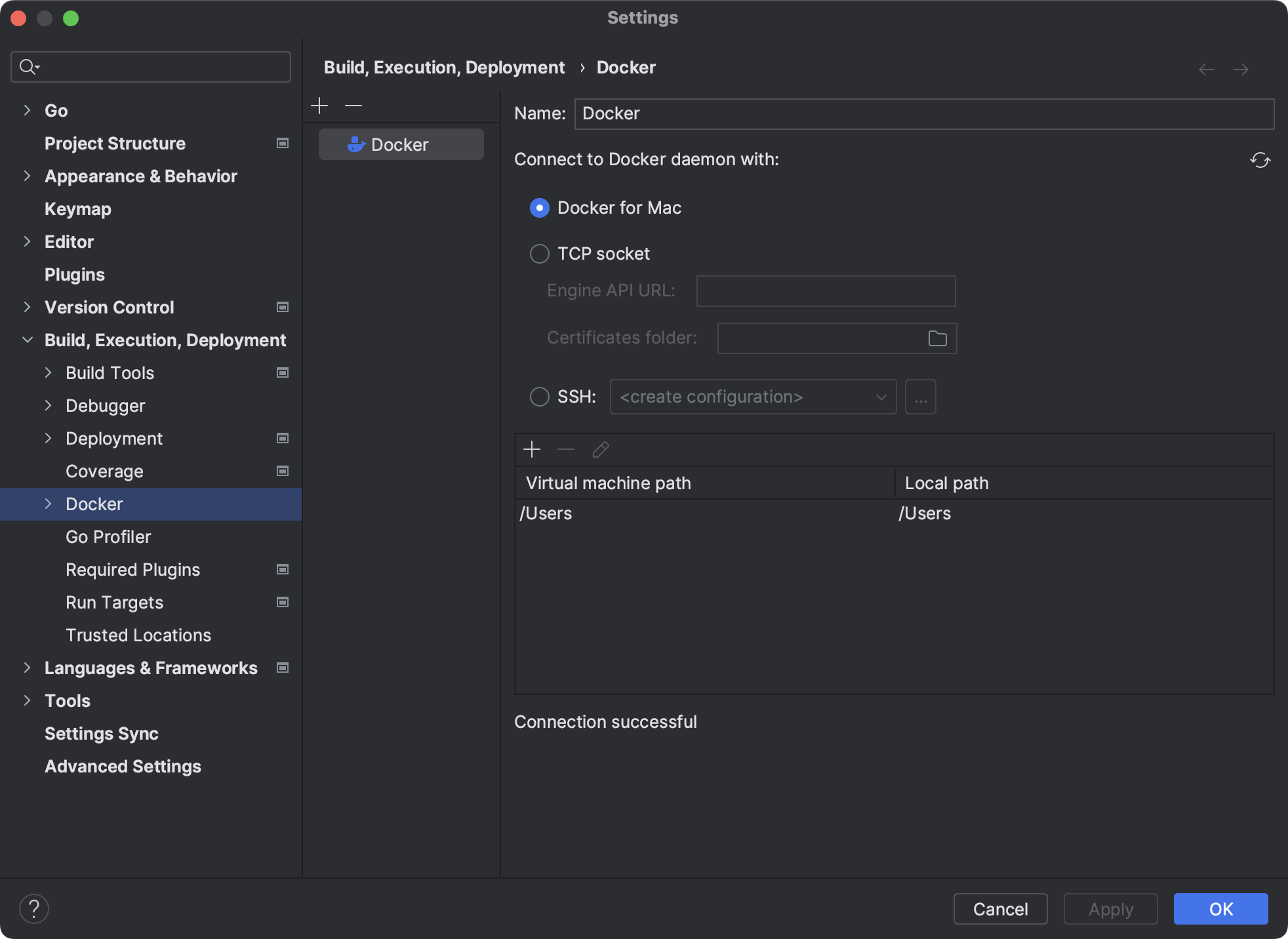Open Build, Execution, Deployment breadcrumb
1288x939 pixels.
444,67
